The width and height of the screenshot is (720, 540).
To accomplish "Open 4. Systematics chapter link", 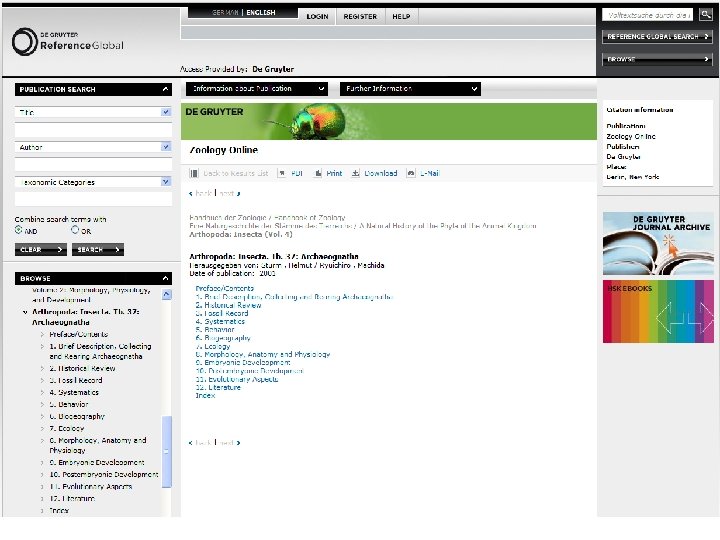I will (220, 321).
